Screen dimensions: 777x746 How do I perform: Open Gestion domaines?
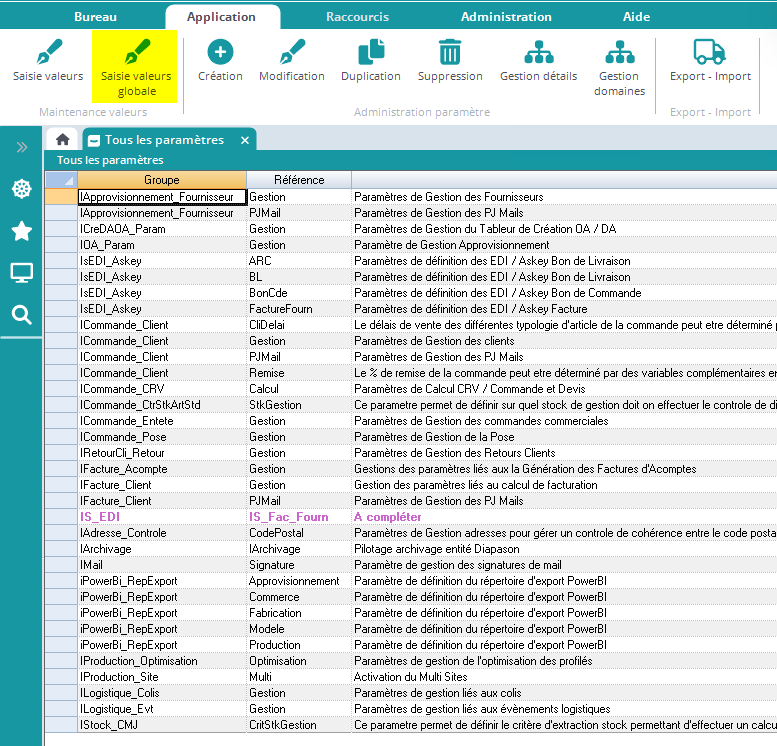click(x=619, y=52)
